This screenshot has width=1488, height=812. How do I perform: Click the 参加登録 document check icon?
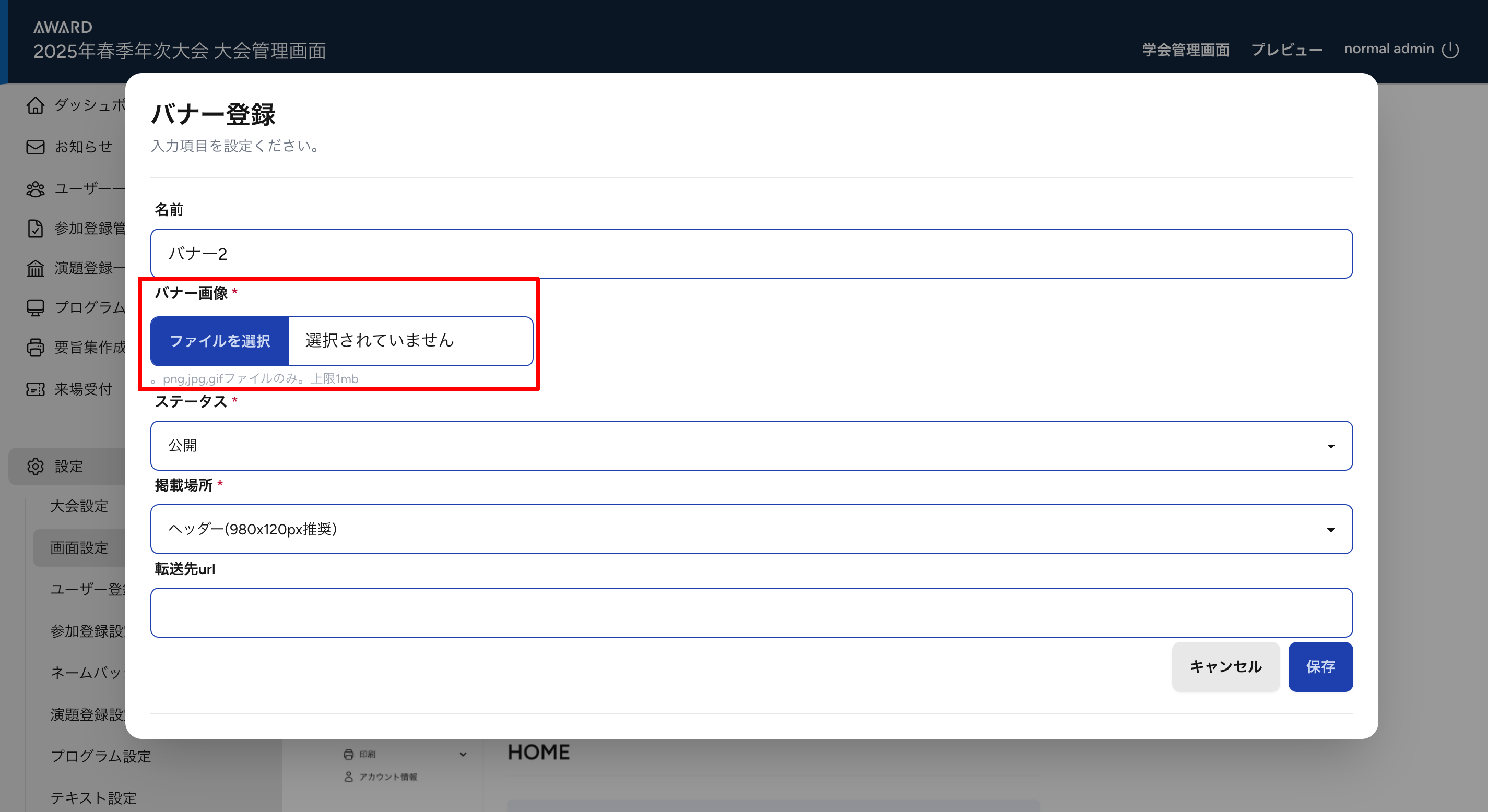click(35, 229)
